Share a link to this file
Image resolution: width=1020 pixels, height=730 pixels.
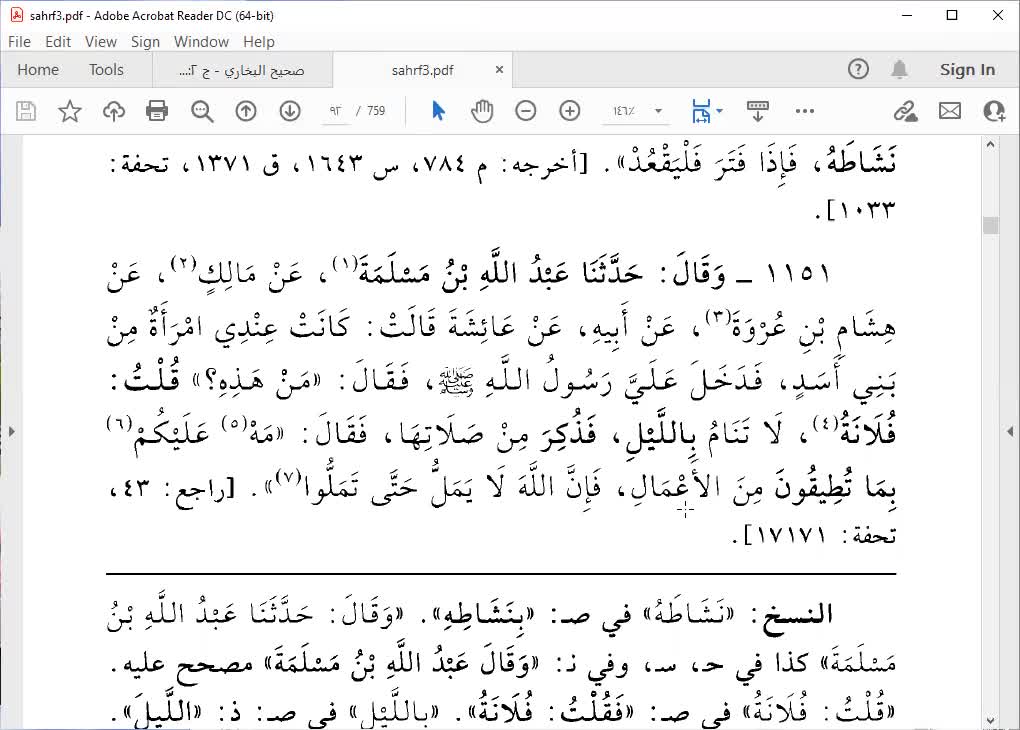point(906,111)
